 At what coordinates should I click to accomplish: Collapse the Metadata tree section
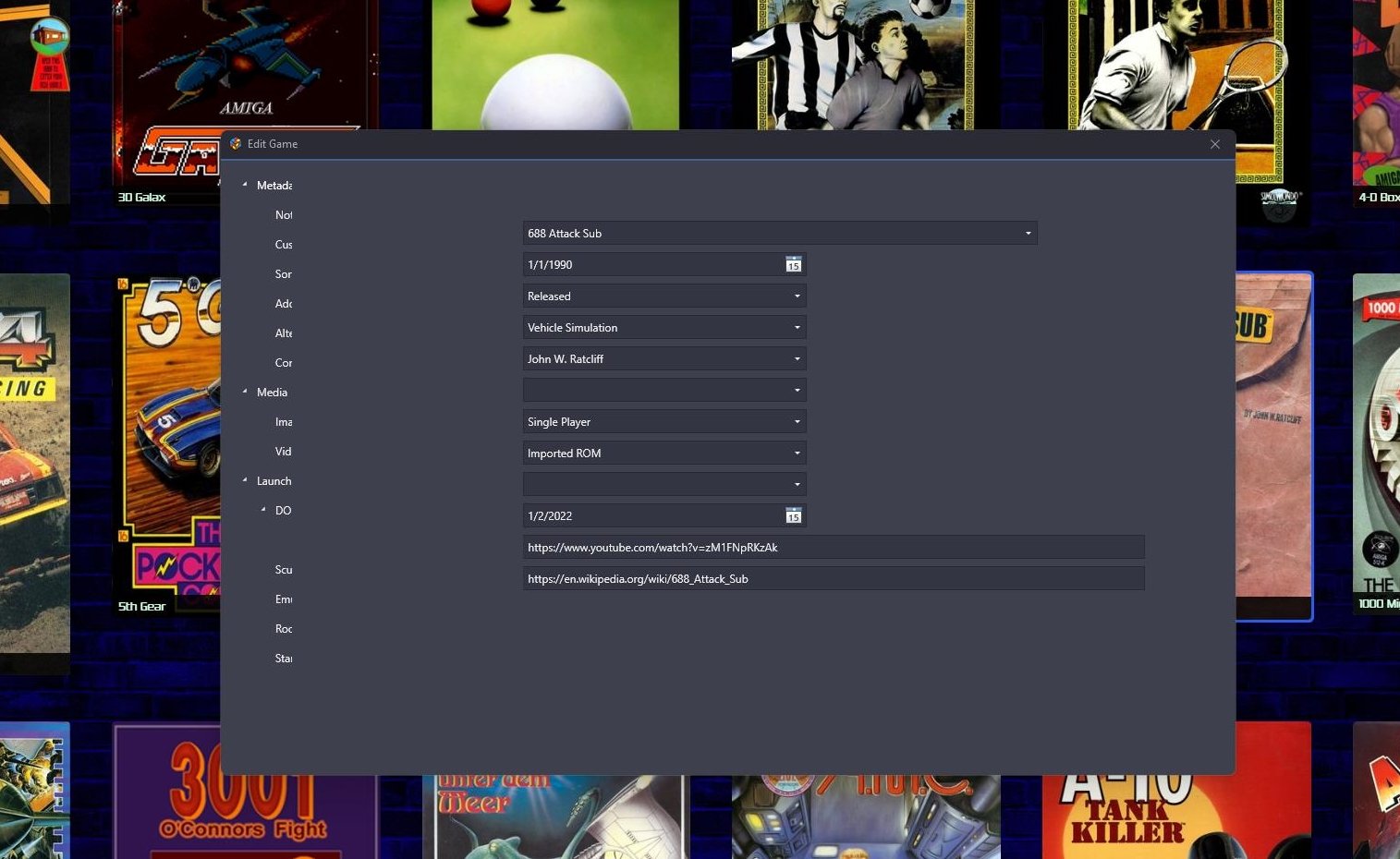click(245, 185)
